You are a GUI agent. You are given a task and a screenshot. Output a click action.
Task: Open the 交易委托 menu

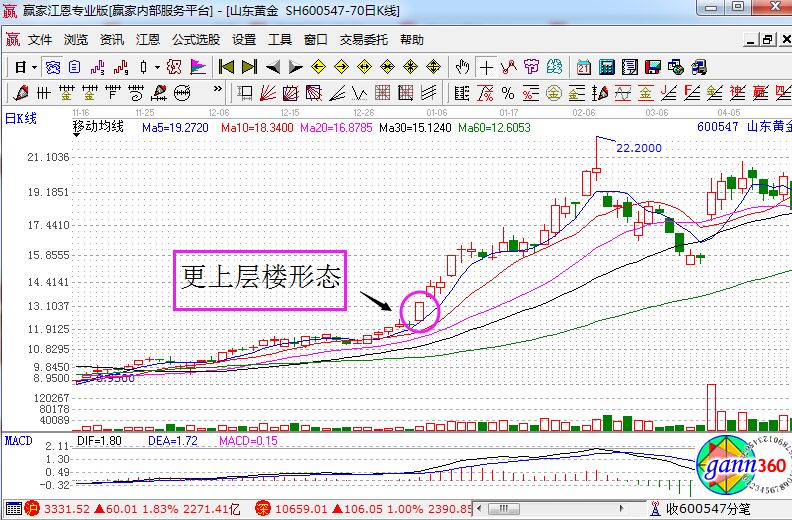click(x=363, y=40)
